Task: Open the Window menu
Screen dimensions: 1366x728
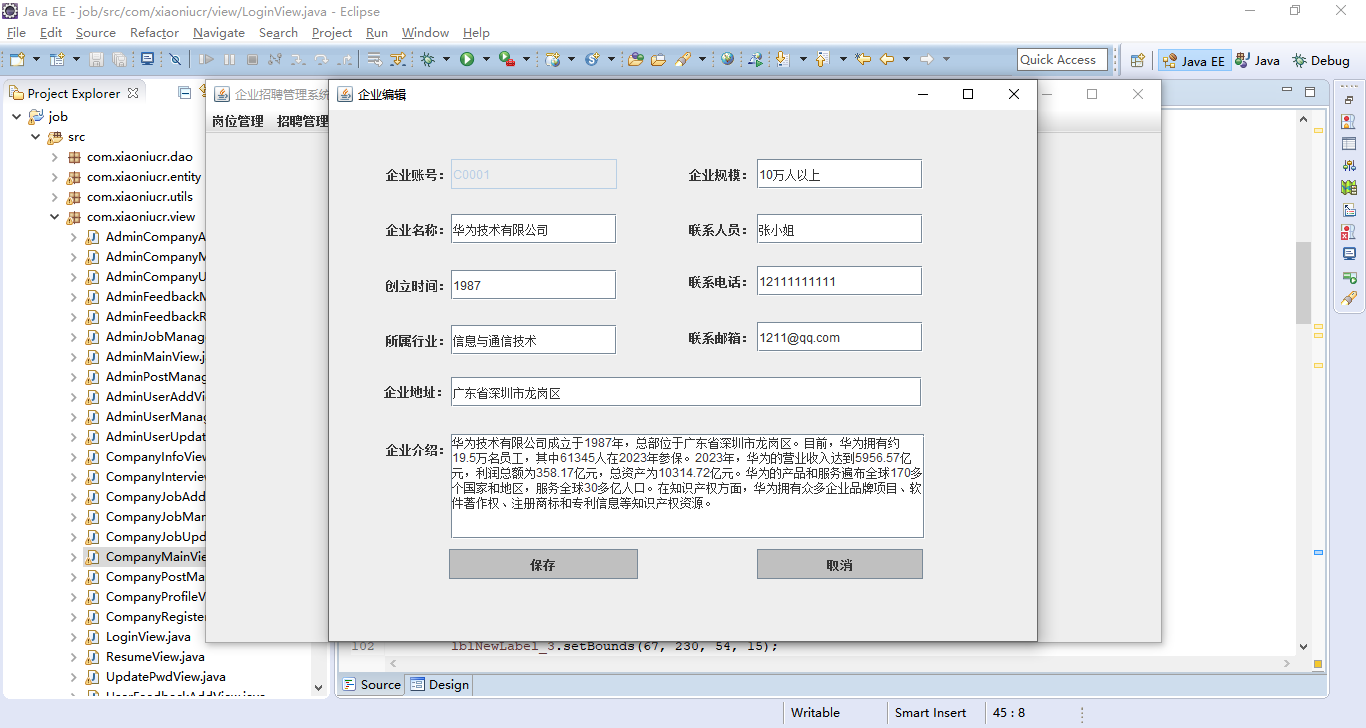Action: 425,32
